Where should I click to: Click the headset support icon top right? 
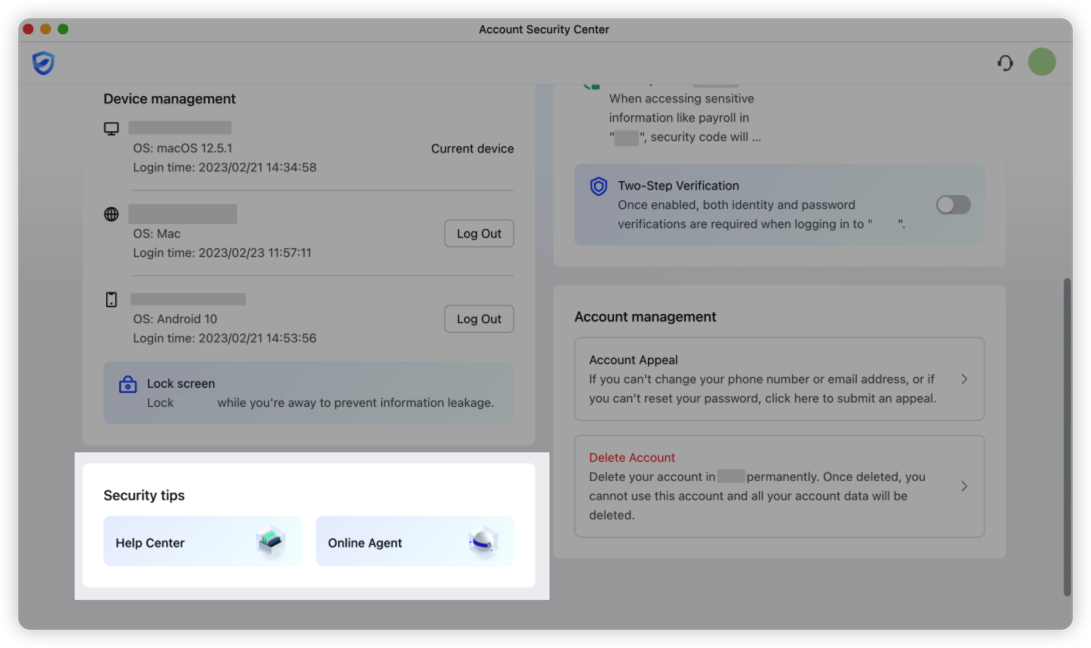[1004, 61]
